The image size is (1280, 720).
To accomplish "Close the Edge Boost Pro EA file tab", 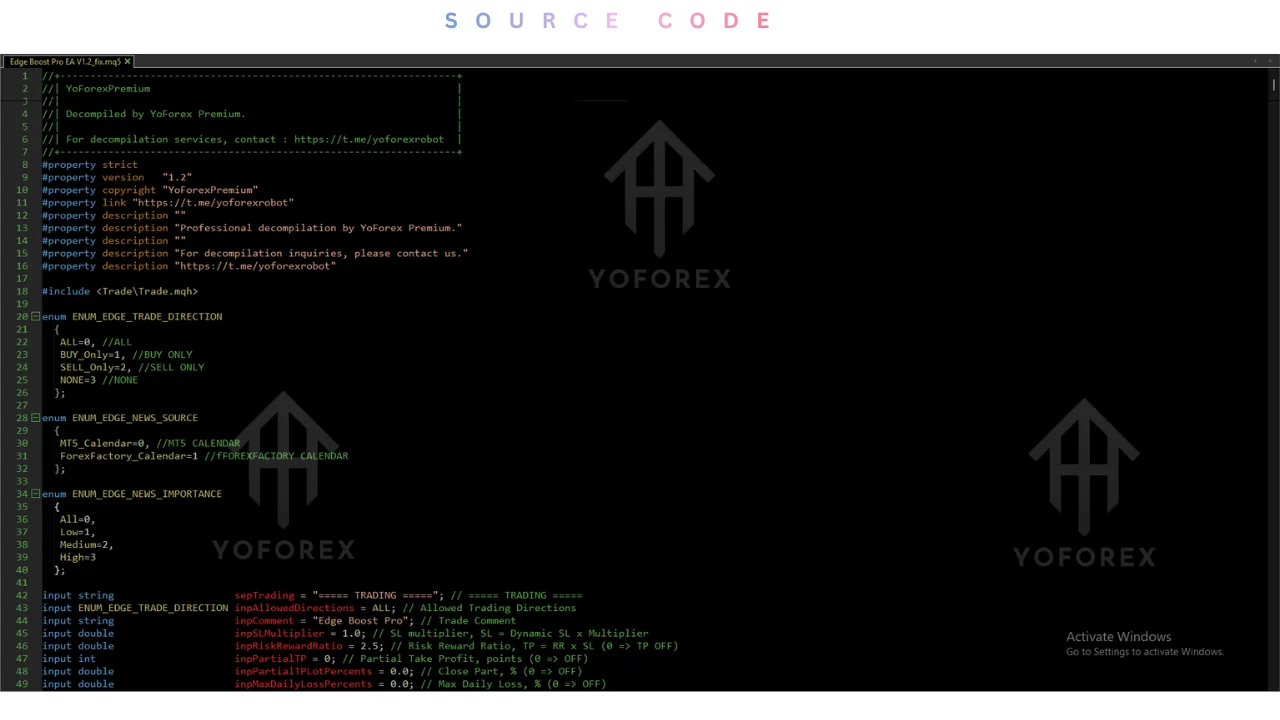I will [x=128, y=62].
